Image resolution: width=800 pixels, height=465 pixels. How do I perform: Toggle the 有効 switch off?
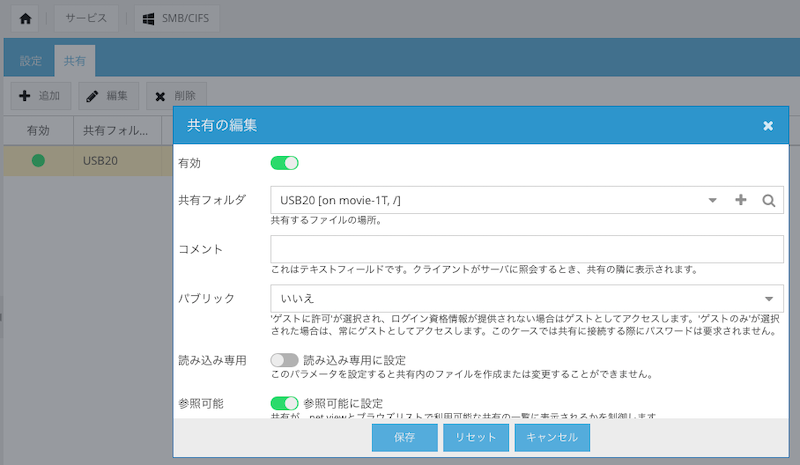tap(284, 163)
